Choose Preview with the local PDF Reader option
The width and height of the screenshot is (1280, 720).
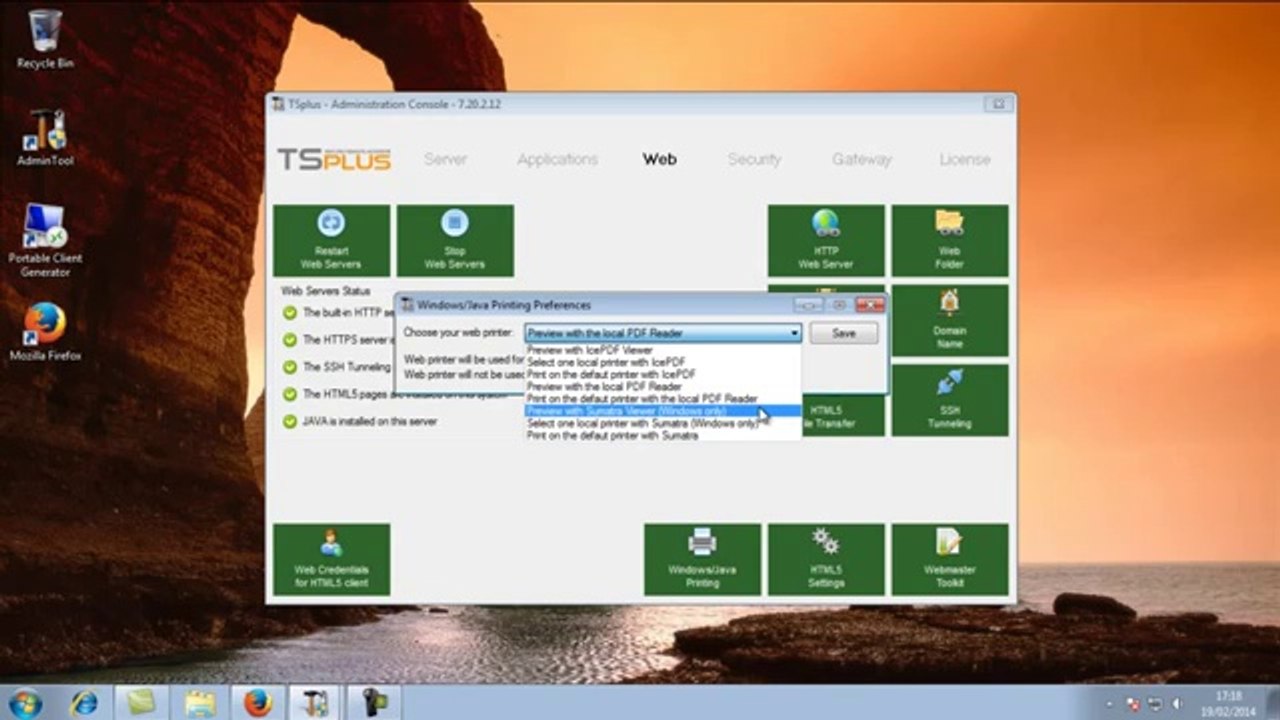663,386
